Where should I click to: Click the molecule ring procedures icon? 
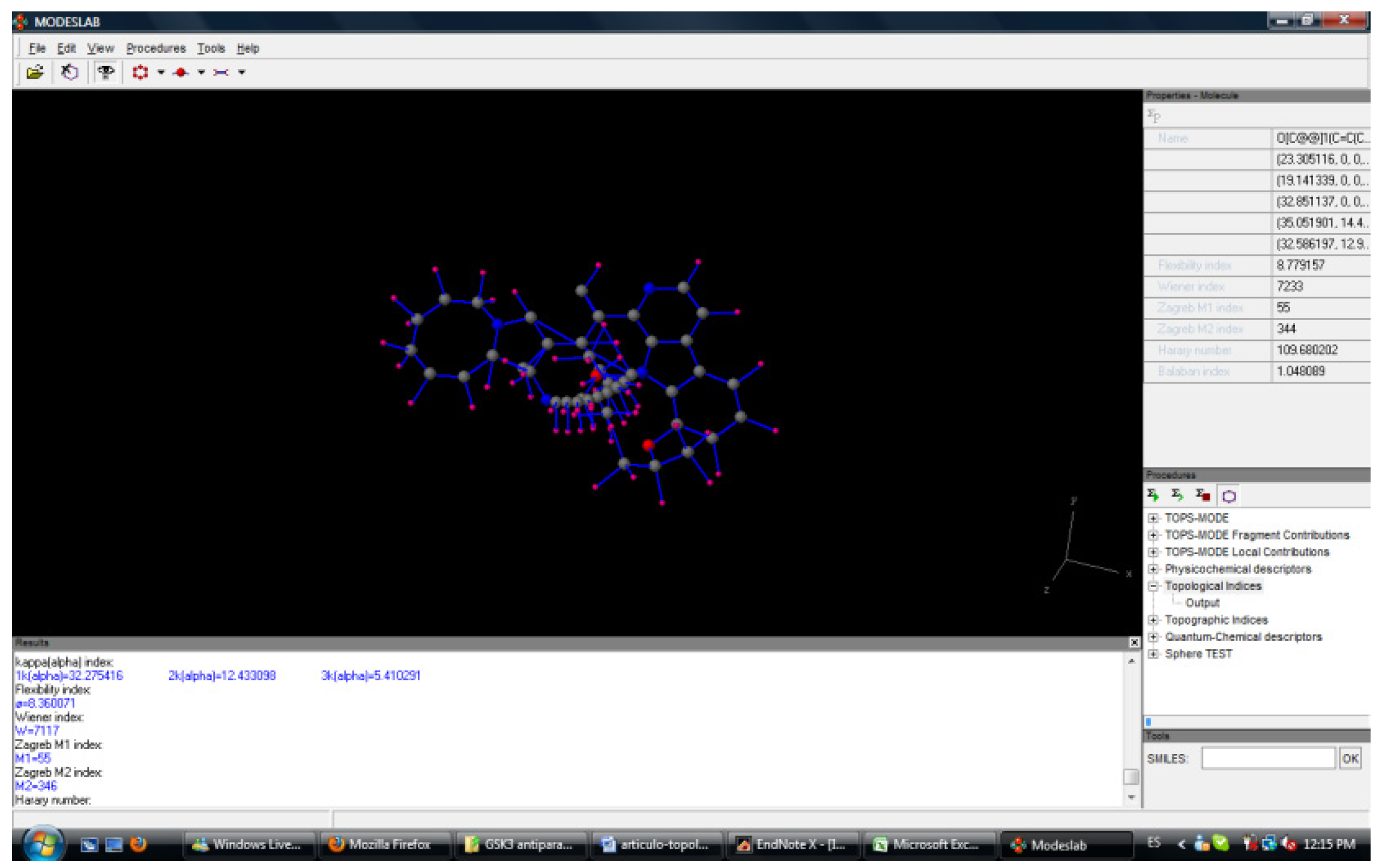(x=1229, y=496)
